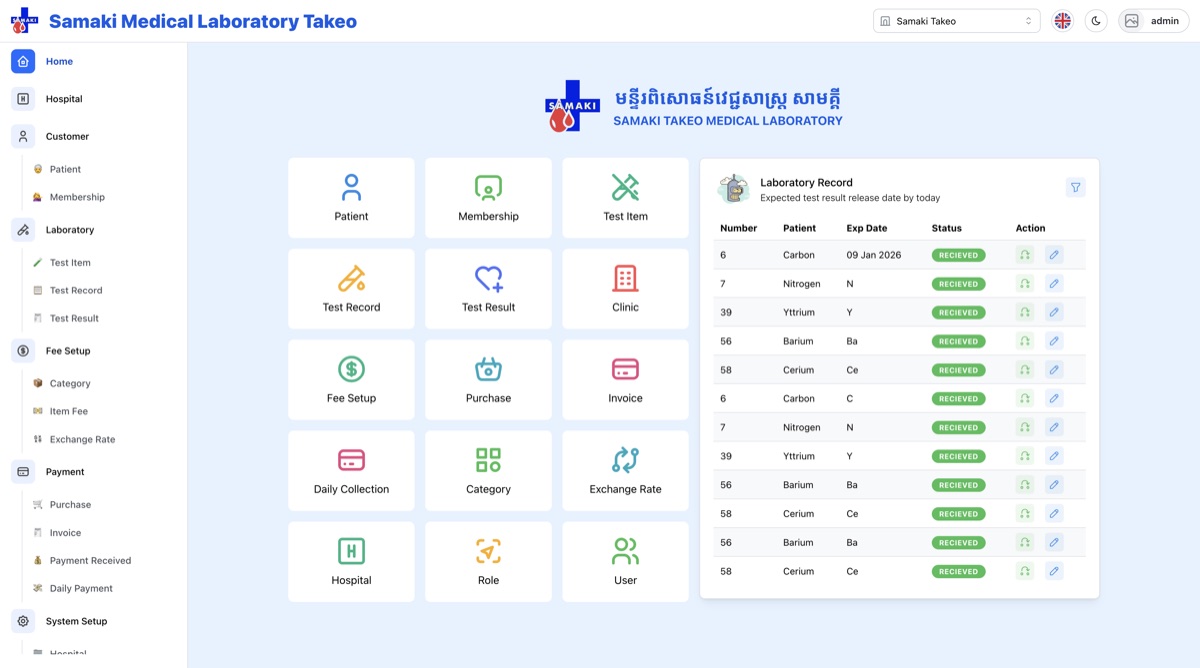This screenshot has width=1200, height=668.
Task: Open the Category dashboard tile
Action: [488, 471]
